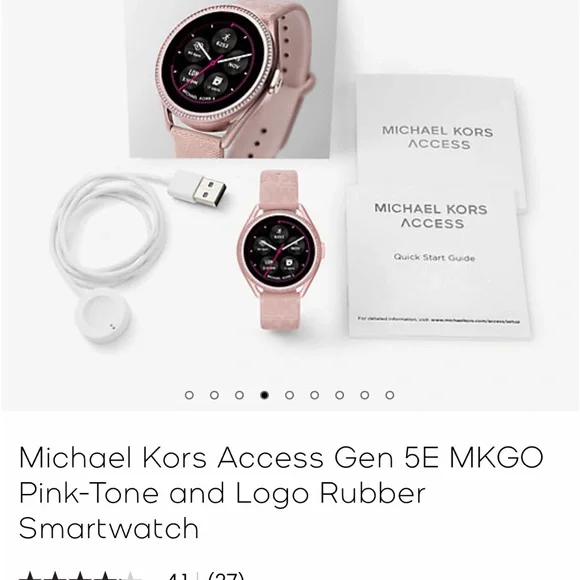Open the (27) reviews count link
This screenshot has height=580, width=580.
(226, 576)
